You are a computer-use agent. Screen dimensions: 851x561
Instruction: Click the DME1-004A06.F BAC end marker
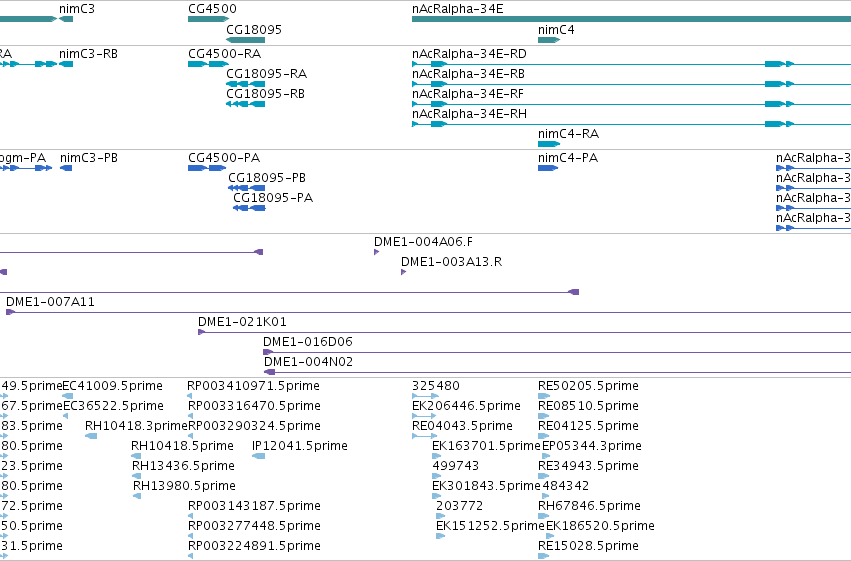[376, 252]
